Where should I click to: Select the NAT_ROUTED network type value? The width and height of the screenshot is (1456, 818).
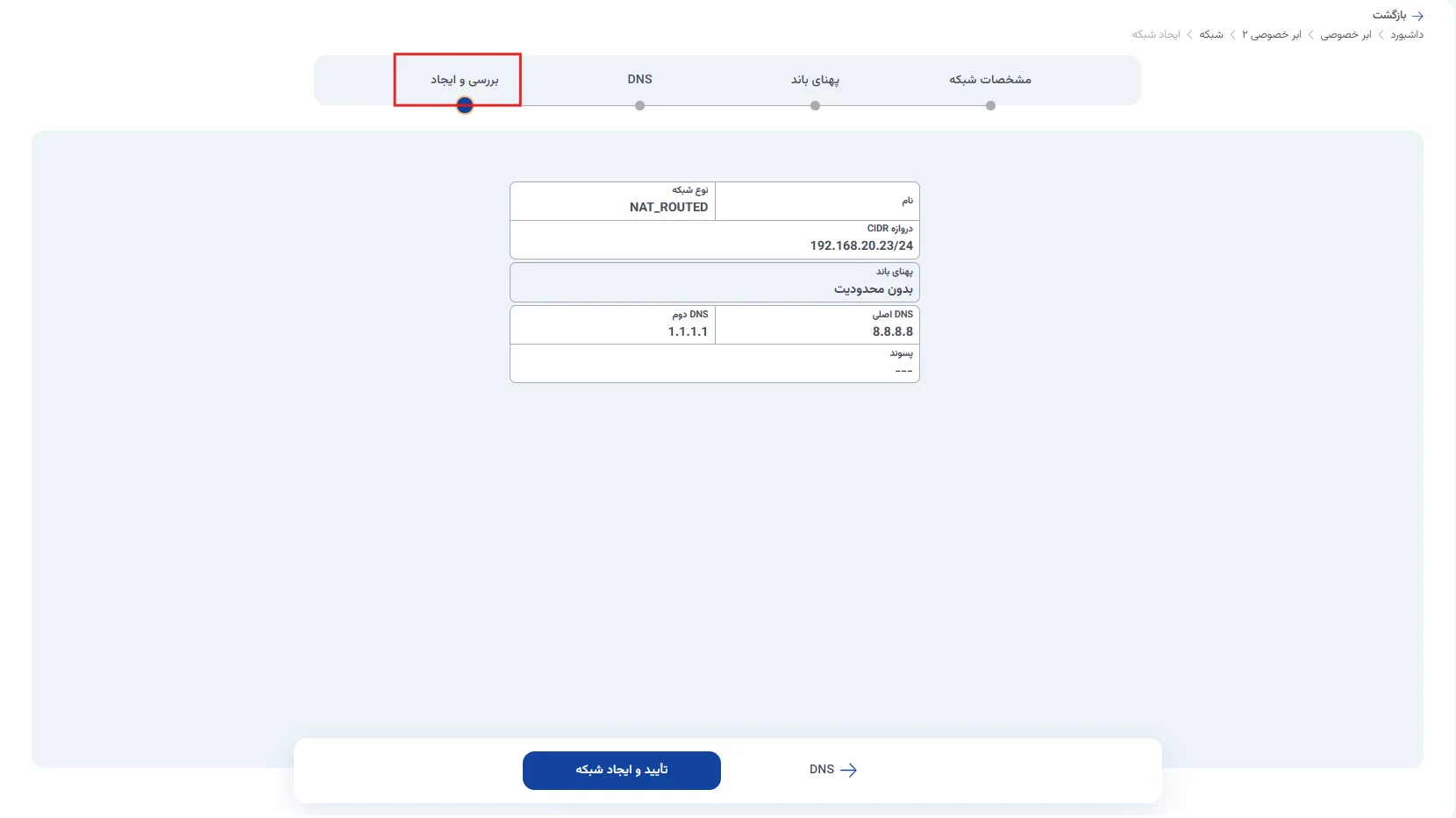click(x=668, y=208)
